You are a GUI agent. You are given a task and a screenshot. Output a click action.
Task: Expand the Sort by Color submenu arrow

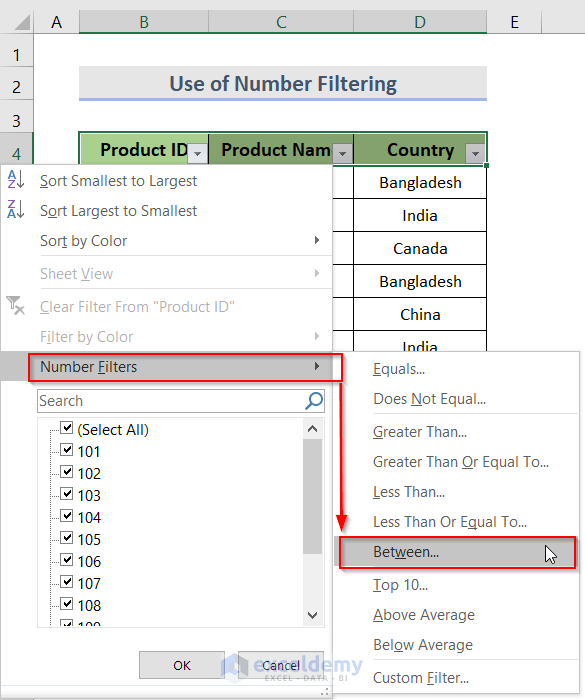pyautogui.click(x=317, y=240)
